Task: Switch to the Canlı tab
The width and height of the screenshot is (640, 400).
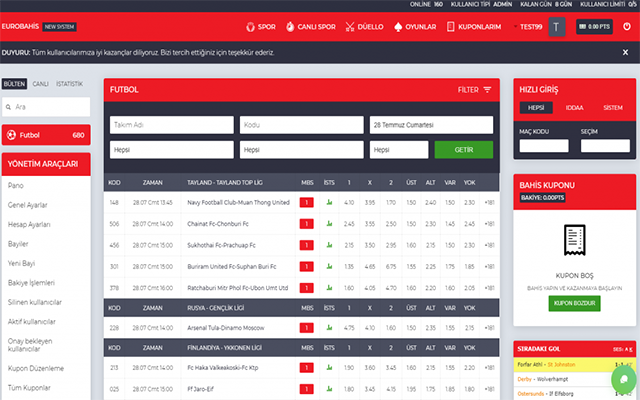Action: click(x=40, y=84)
